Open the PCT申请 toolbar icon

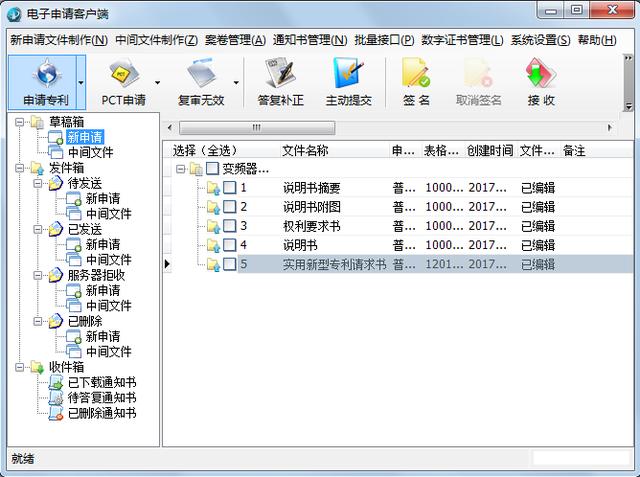[x=123, y=74]
